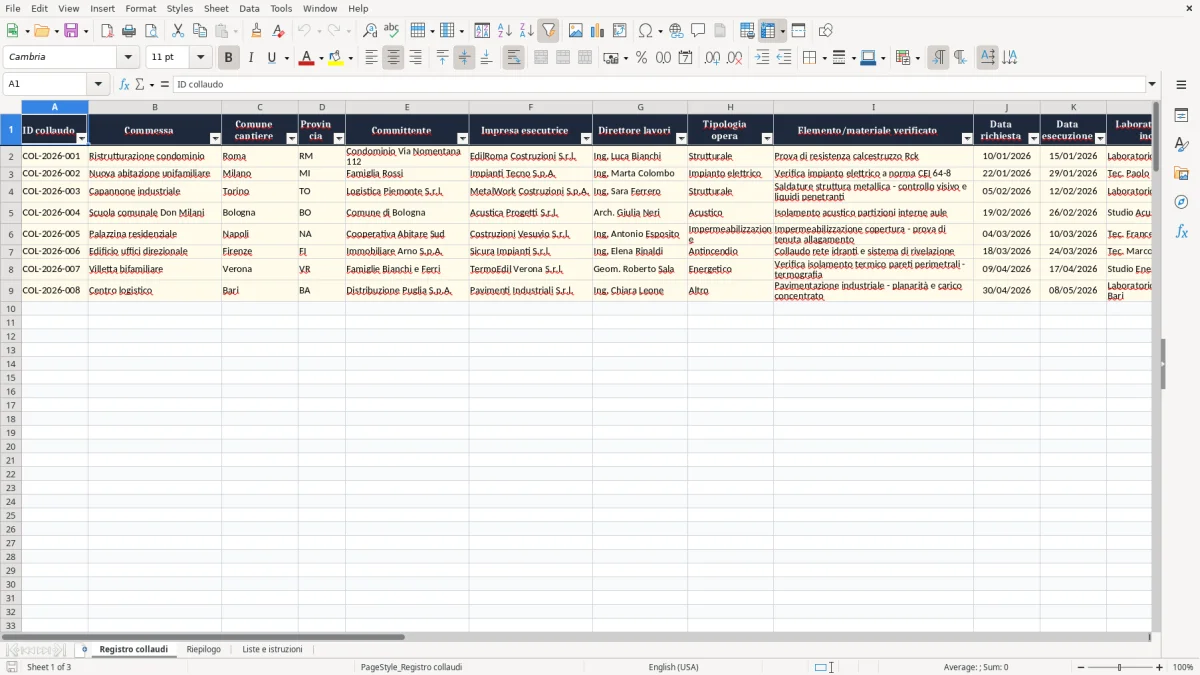Screen dimensions: 1200x675
Task: Select column header G
Action: click(x=640, y=107)
